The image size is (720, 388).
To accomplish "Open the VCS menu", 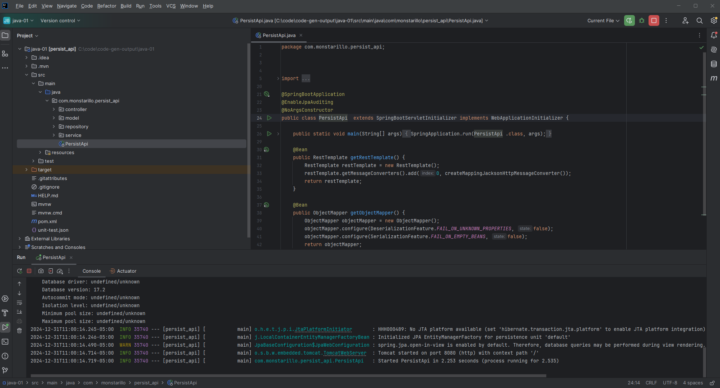I will click(x=171, y=6).
